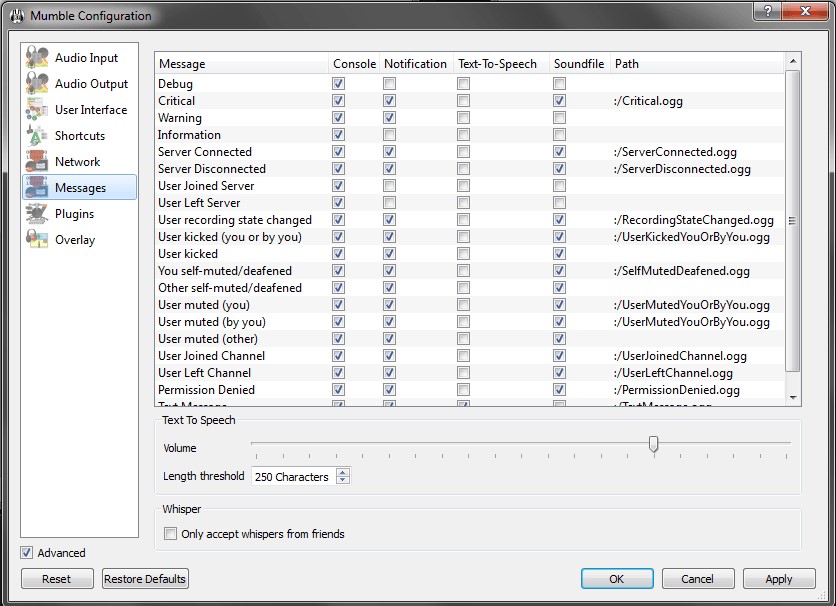This screenshot has width=836, height=606.
Task: Increase Length threshold with up arrow
Action: [x=343, y=472]
